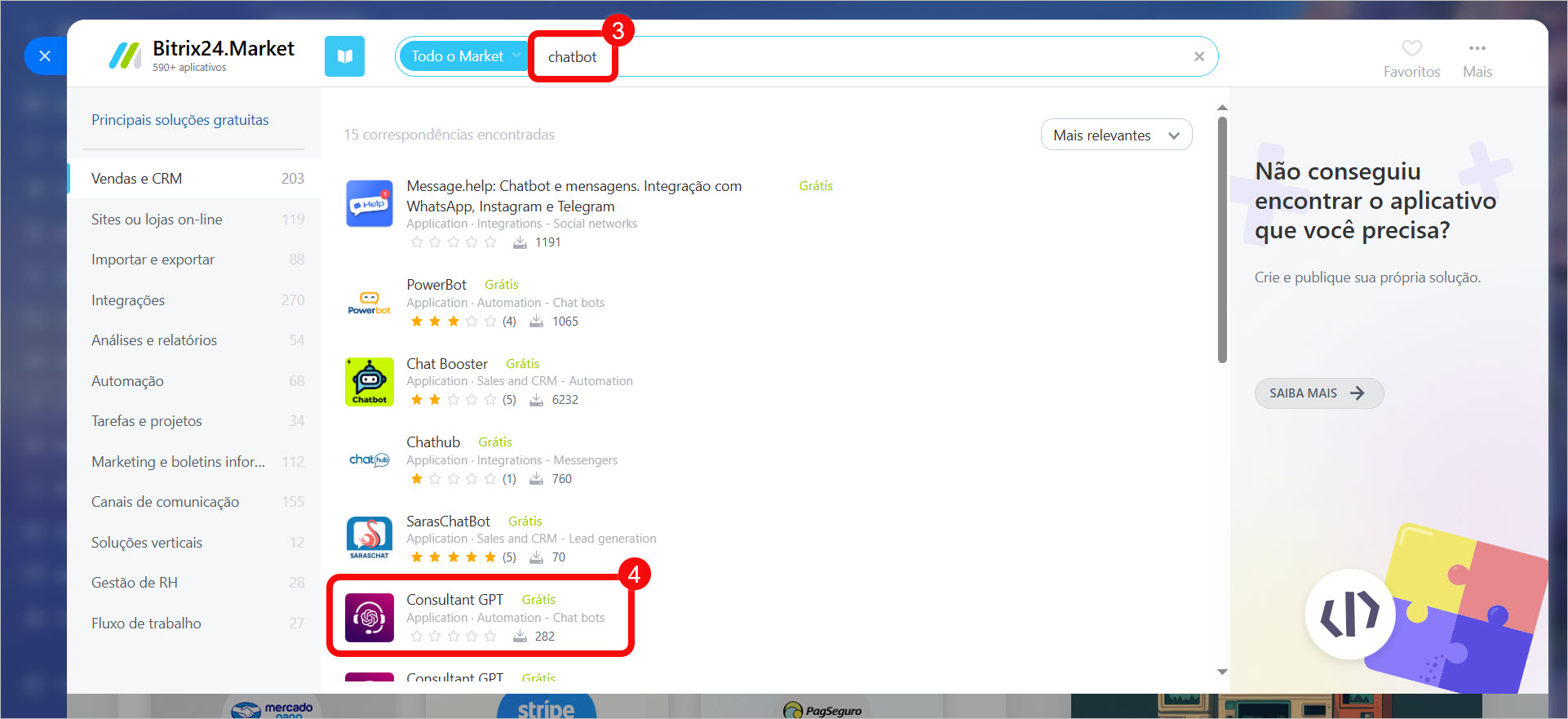This screenshot has height=719, width=1568.
Task: Click Chat Booster's star rating
Action: tap(453, 400)
